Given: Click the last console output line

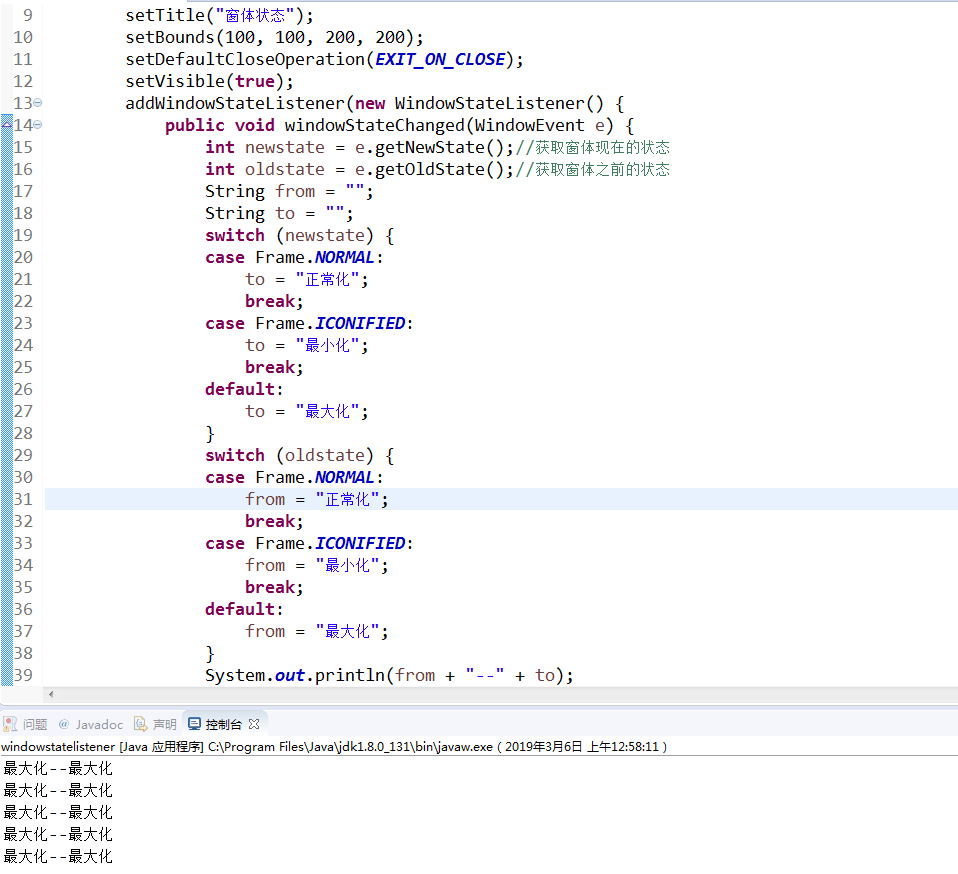Looking at the screenshot, I should (x=58, y=856).
